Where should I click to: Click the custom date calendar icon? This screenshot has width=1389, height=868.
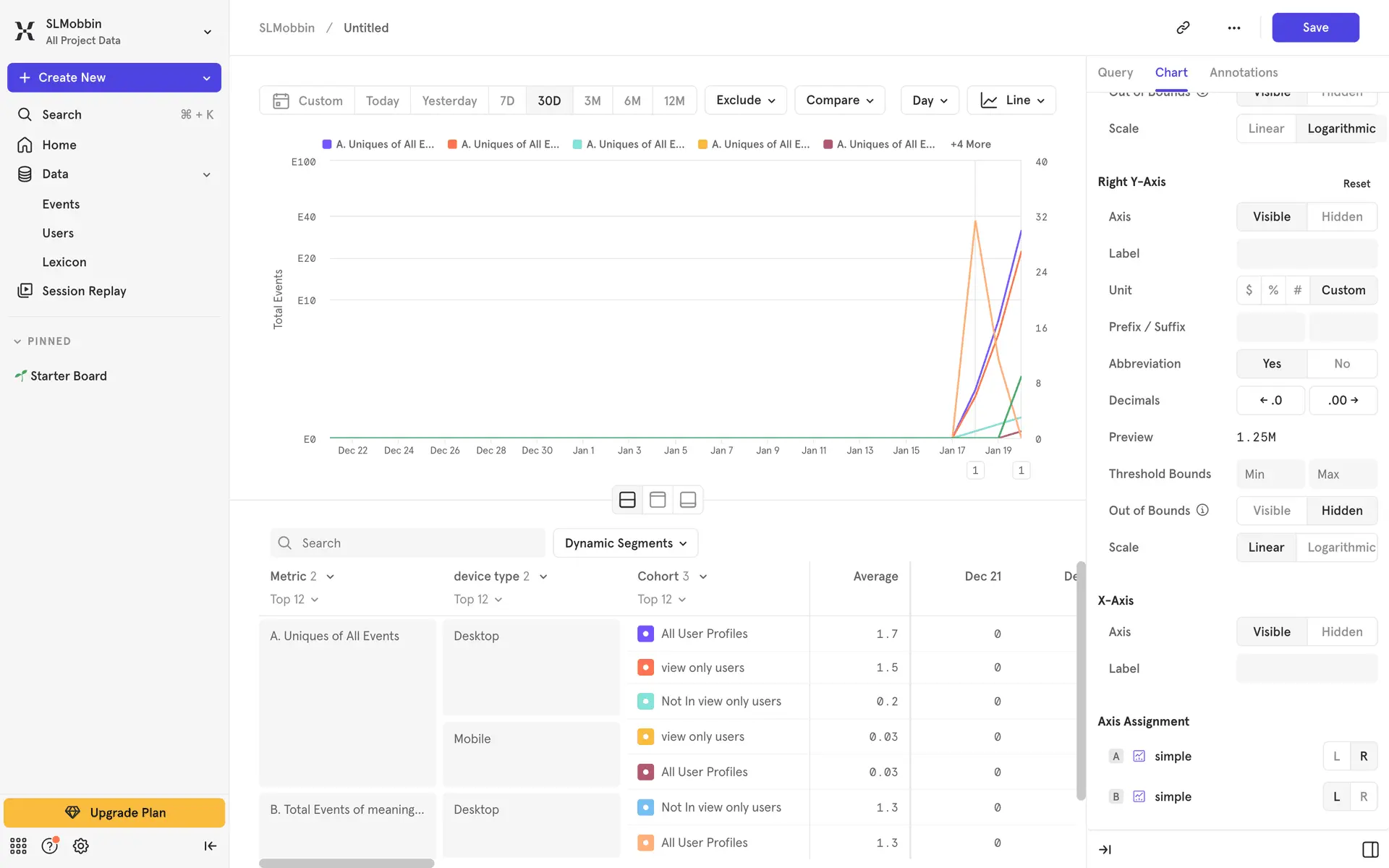281,101
